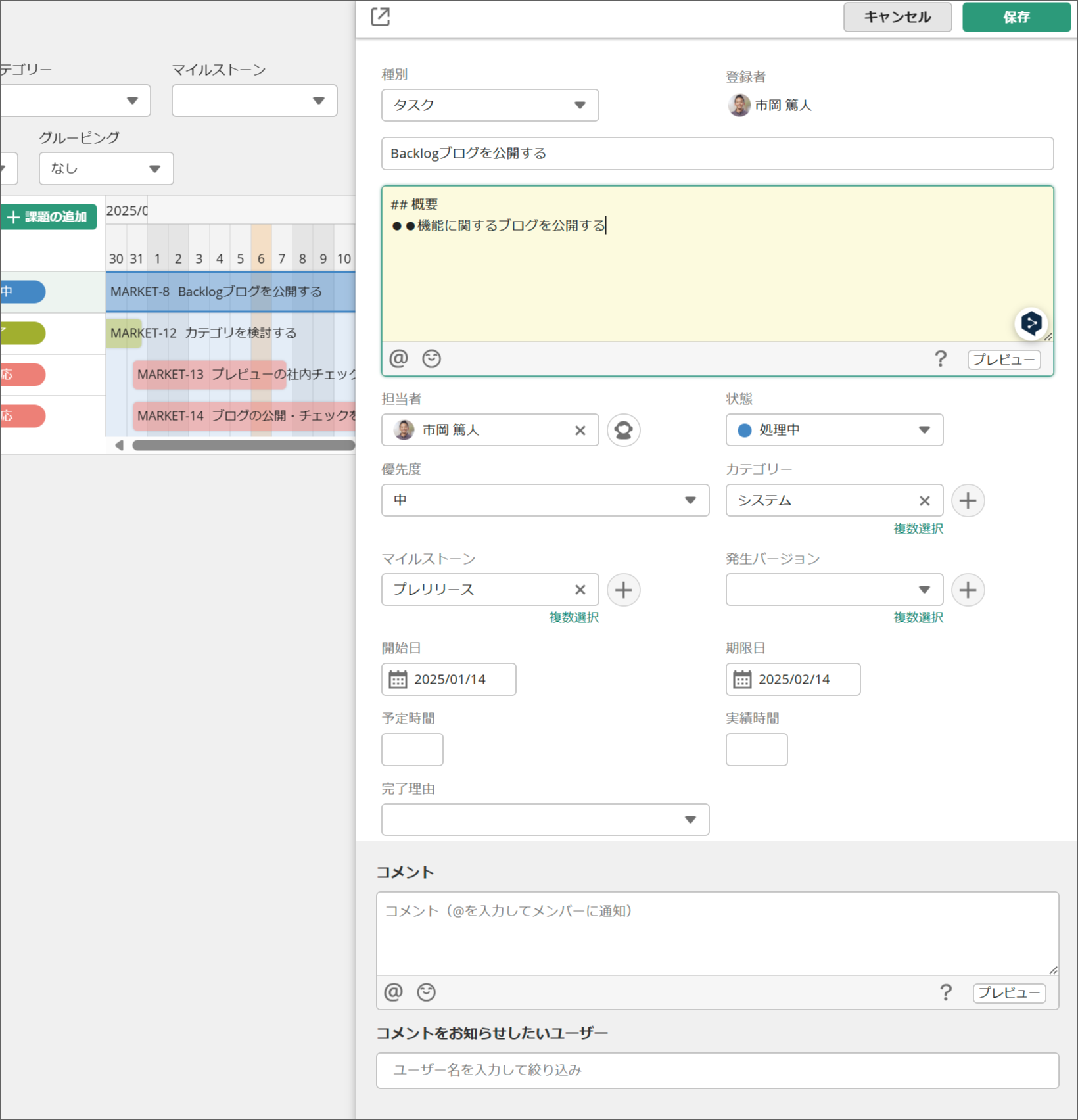
Task: Click the blue status badge on MARKET-8 row
Action: click(x=22, y=292)
